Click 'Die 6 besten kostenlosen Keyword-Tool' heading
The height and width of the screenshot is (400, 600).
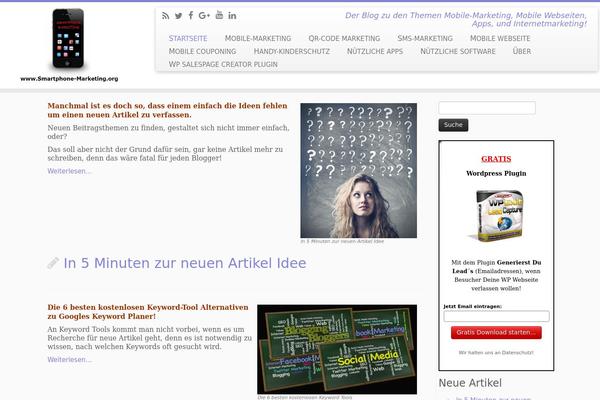148,312
